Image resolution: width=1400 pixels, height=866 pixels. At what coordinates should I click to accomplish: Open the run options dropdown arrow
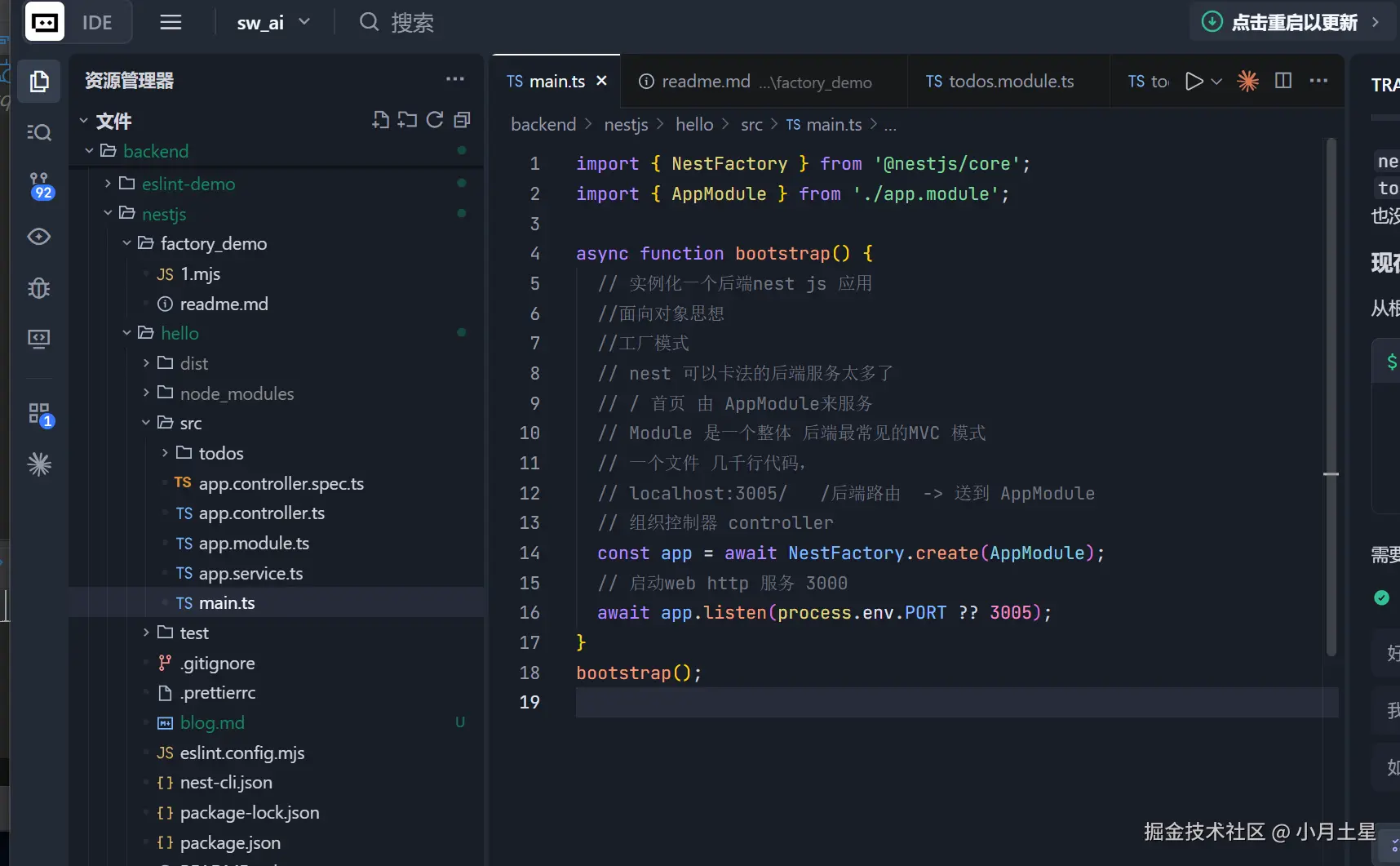(x=1216, y=81)
